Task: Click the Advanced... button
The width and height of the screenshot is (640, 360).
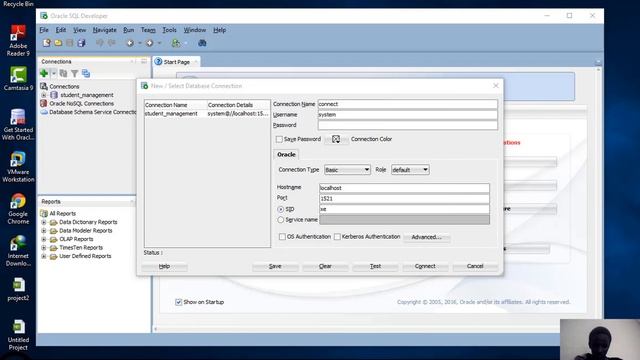Action: tap(427, 237)
